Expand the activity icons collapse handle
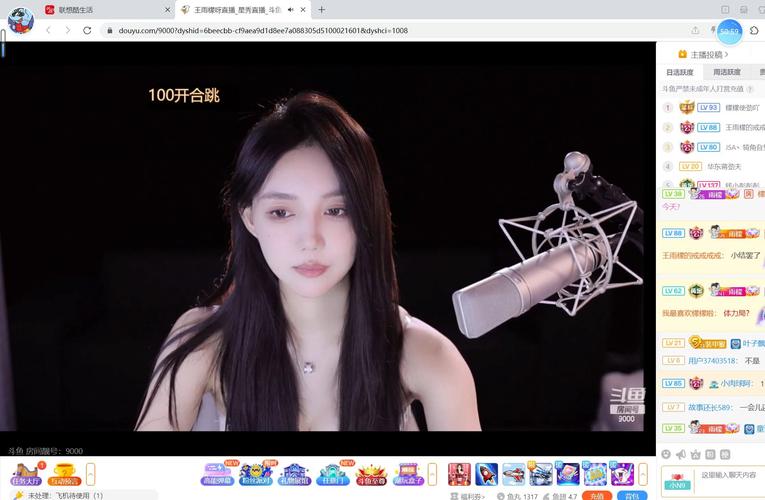The height and width of the screenshot is (500, 765). [432, 474]
